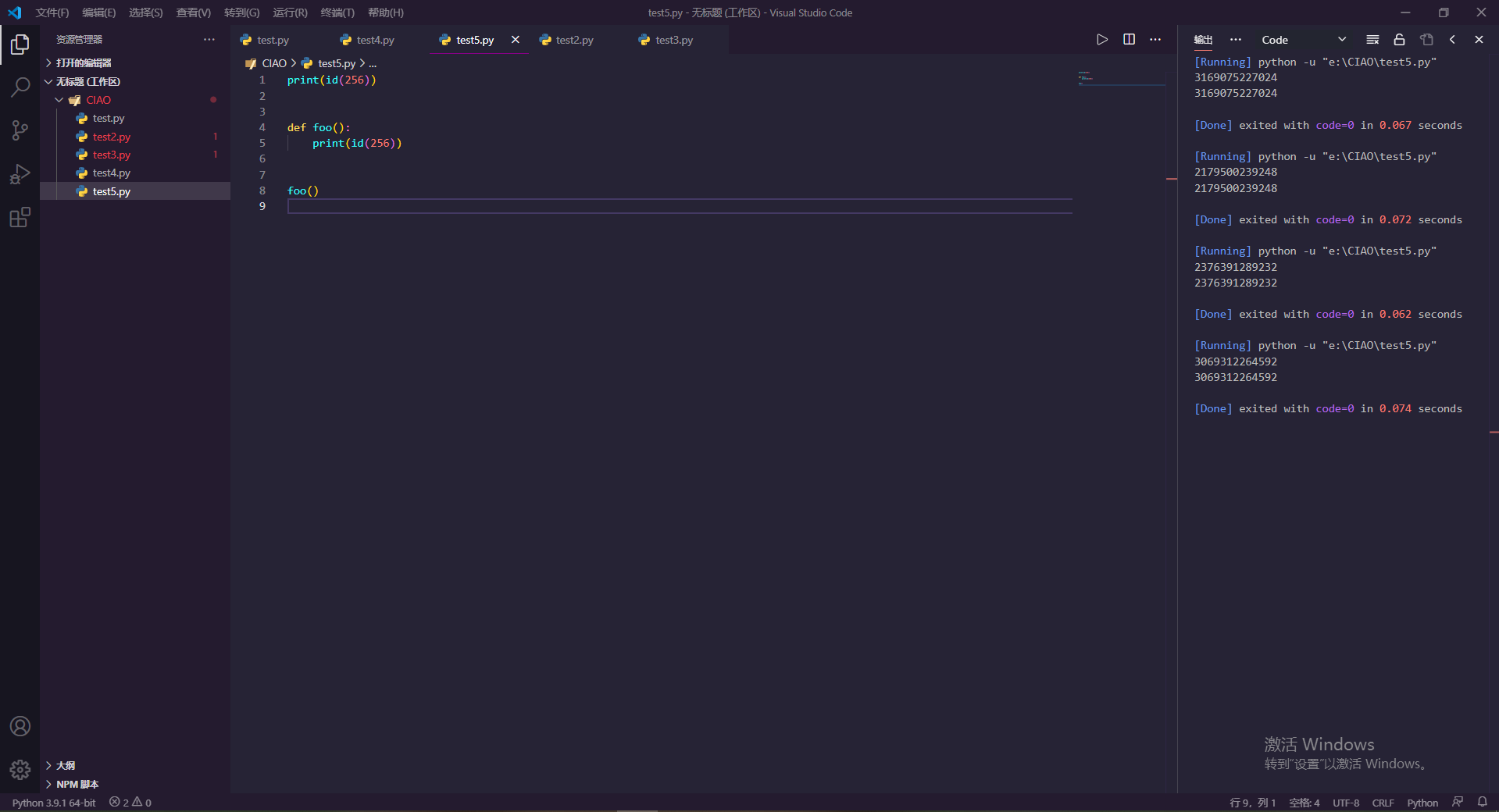Clear the output panel
Image resolution: width=1499 pixels, height=812 pixels.
pos(1372,40)
